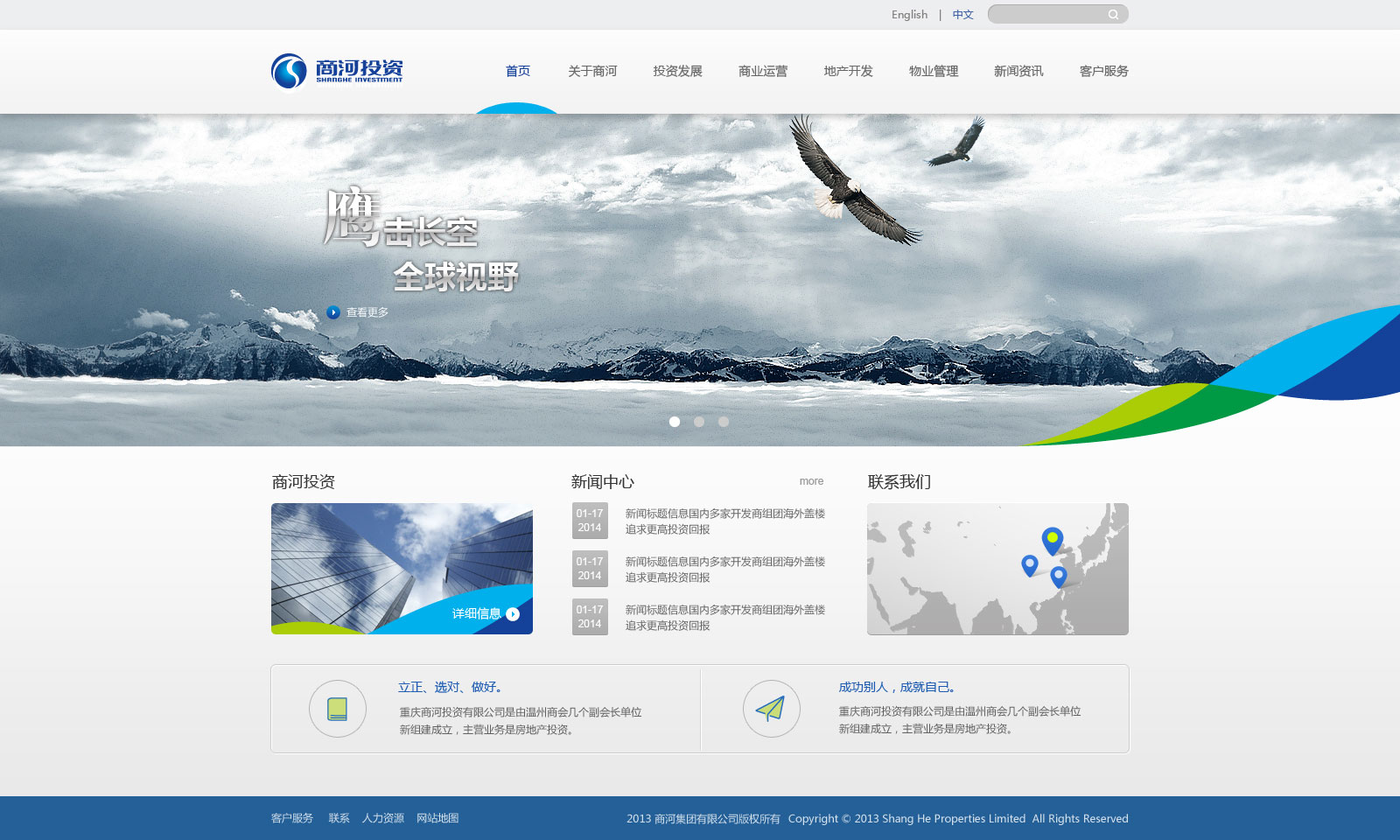Click the 网站地图 footer link
The image size is (1400, 840).
tap(437, 818)
